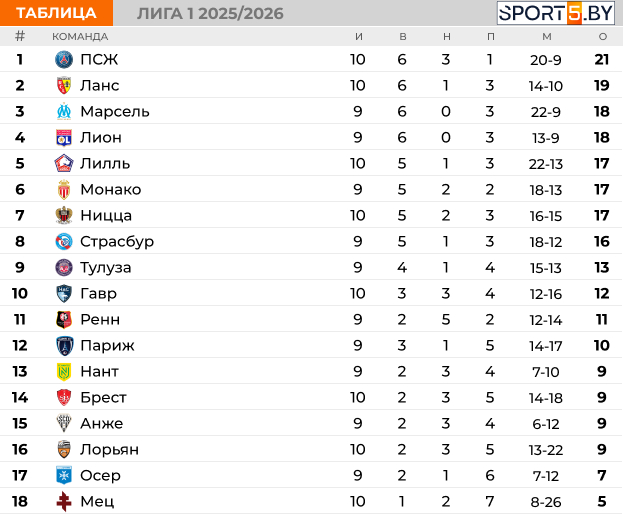623x514 pixels.
Task: Click the PSG club logo
Action: (64, 60)
